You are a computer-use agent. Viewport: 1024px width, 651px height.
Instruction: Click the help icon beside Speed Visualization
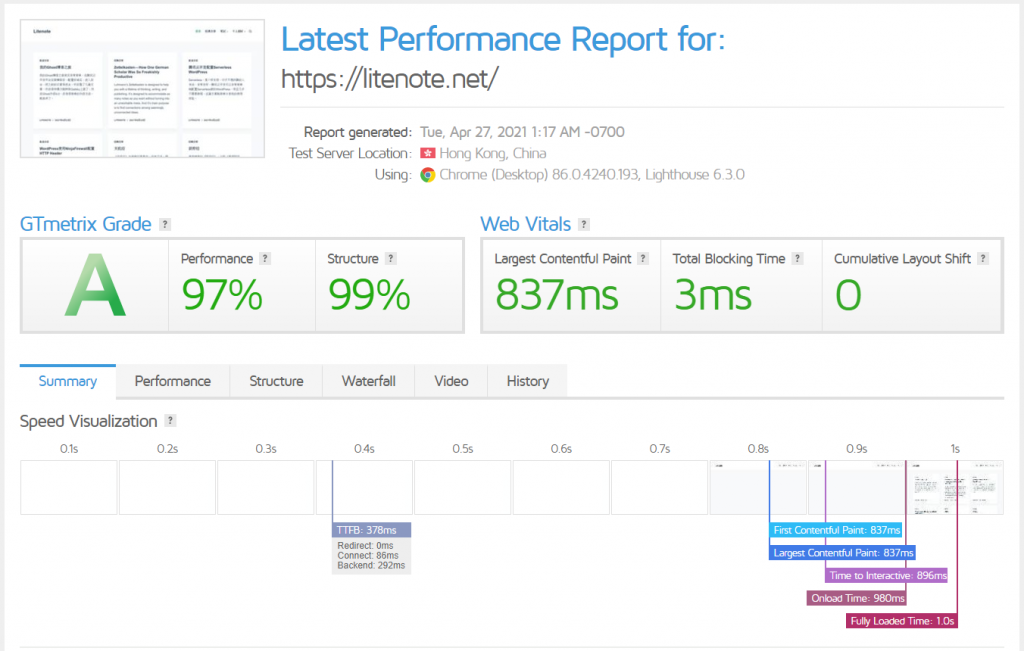click(x=171, y=421)
